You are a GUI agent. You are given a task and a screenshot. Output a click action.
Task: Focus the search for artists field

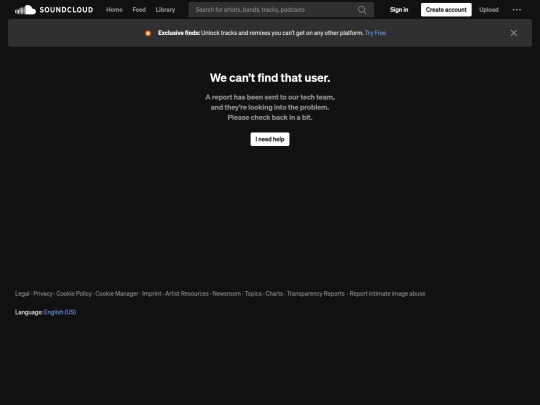click(x=281, y=10)
